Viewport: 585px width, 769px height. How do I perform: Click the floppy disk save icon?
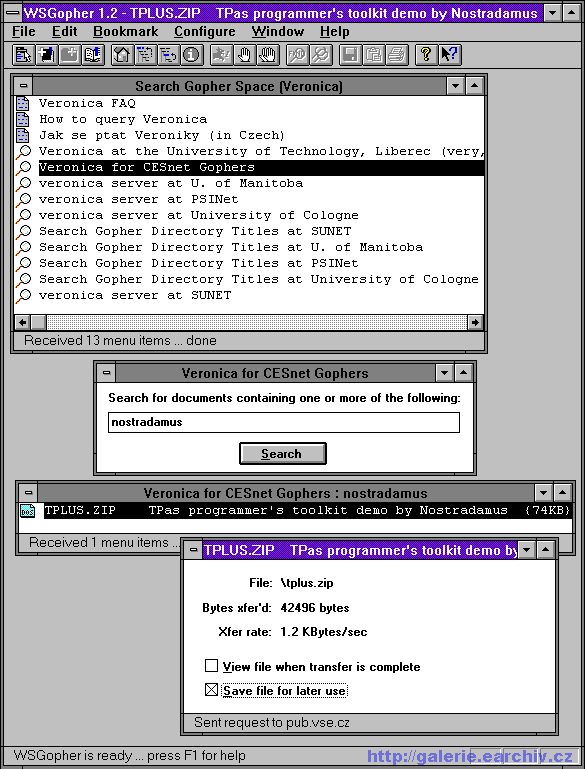coord(350,55)
